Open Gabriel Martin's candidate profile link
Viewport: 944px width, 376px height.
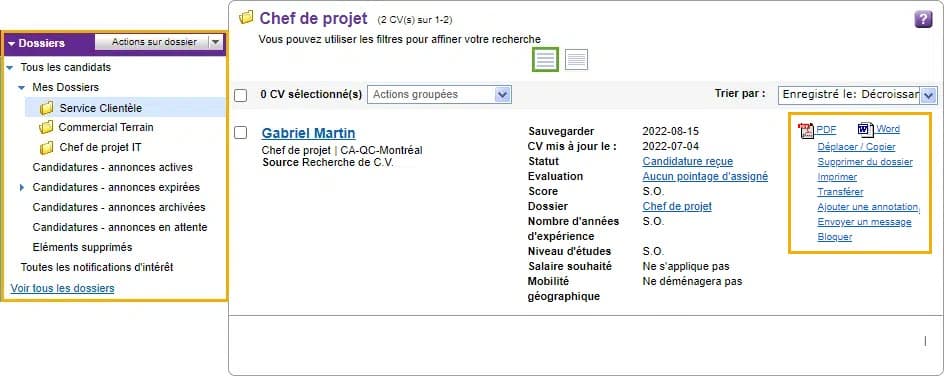[x=309, y=134]
